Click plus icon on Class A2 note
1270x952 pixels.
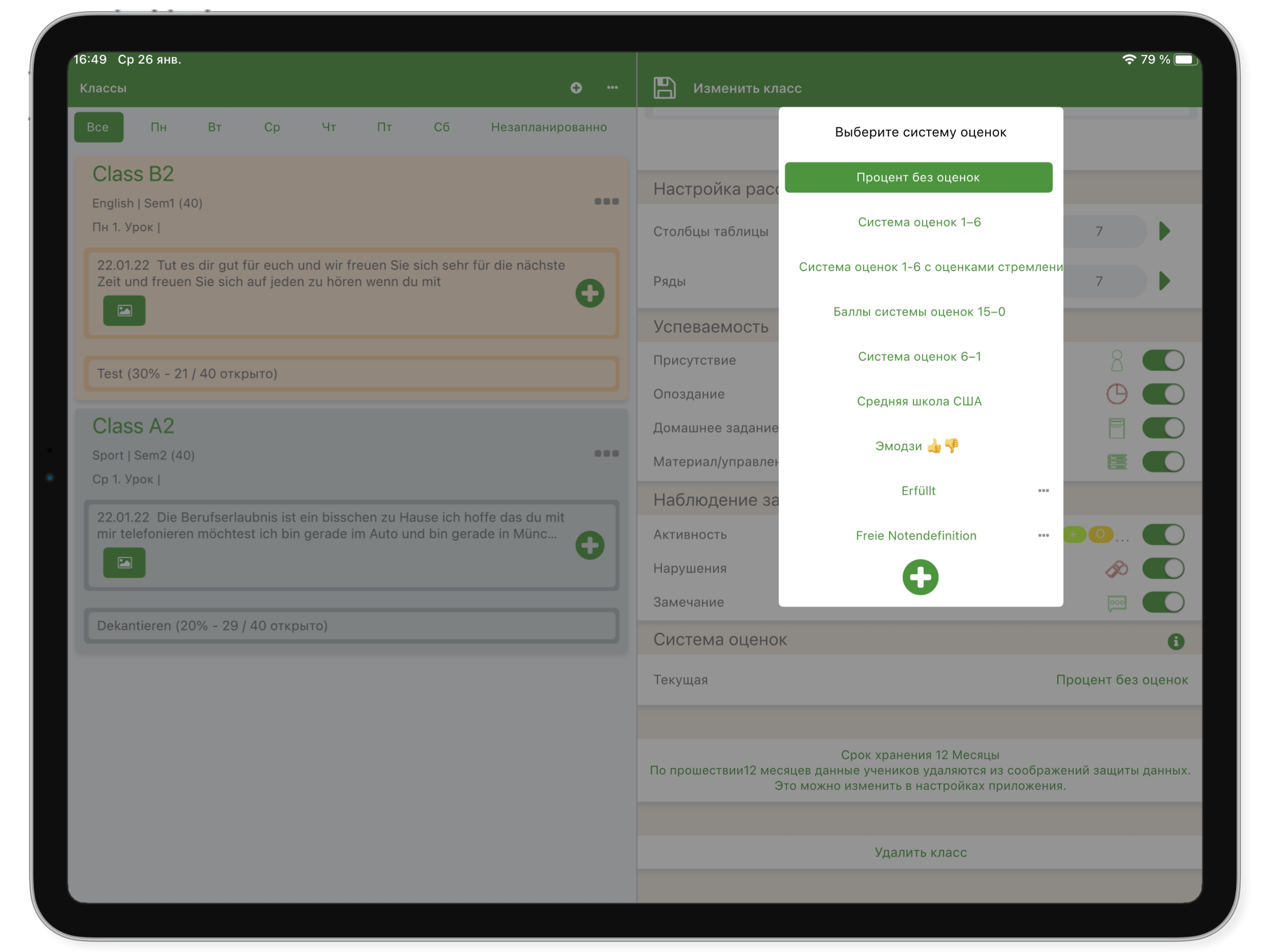pyautogui.click(x=589, y=545)
